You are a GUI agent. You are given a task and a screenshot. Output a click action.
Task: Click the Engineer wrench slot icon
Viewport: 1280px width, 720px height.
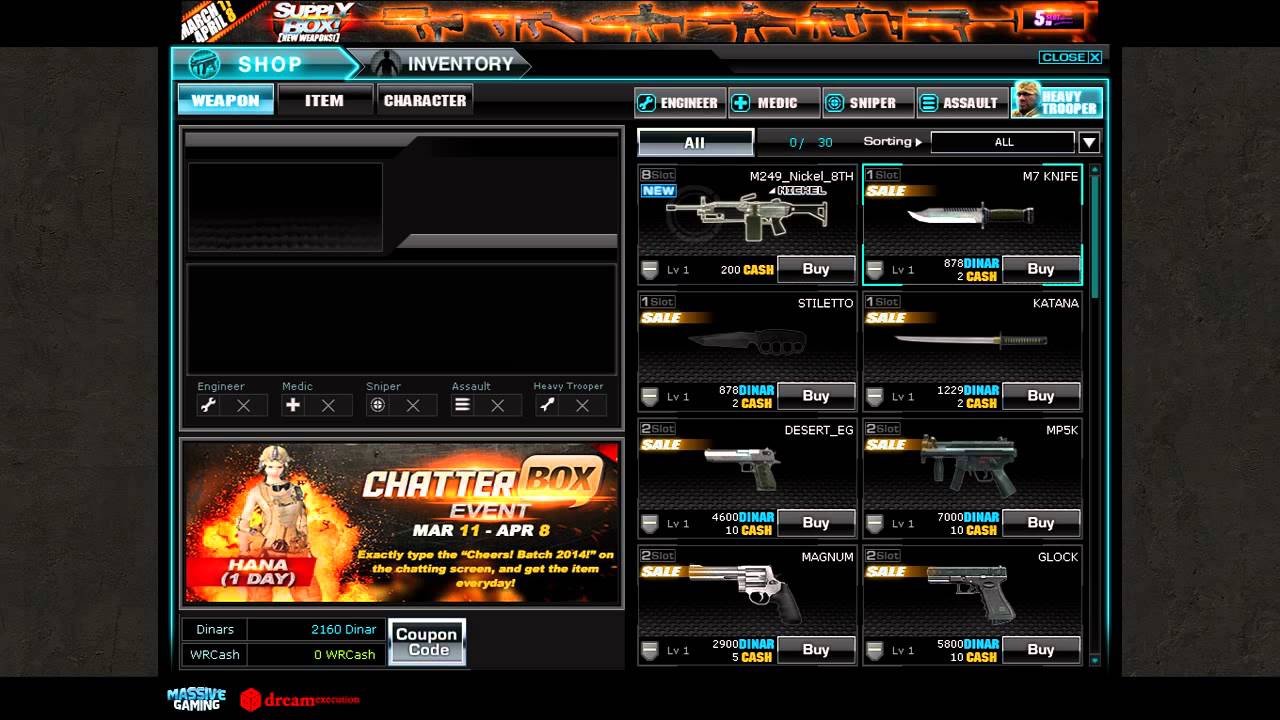coord(208,405)
